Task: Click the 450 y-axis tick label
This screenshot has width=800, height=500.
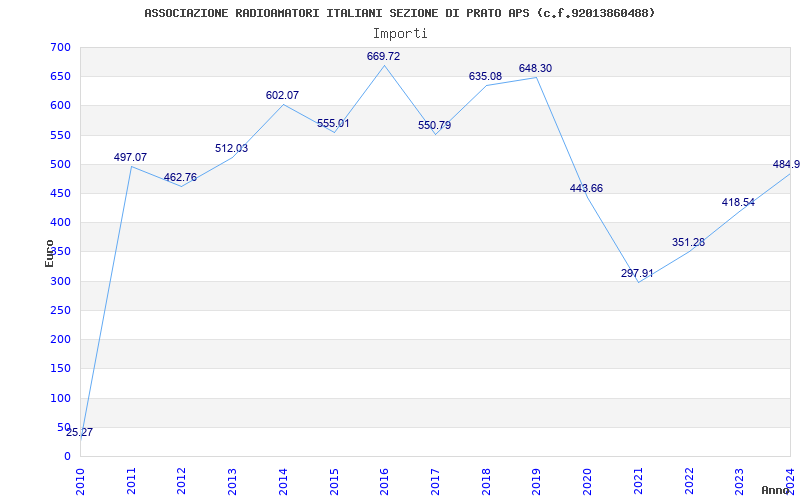Action: coord(61,193)
